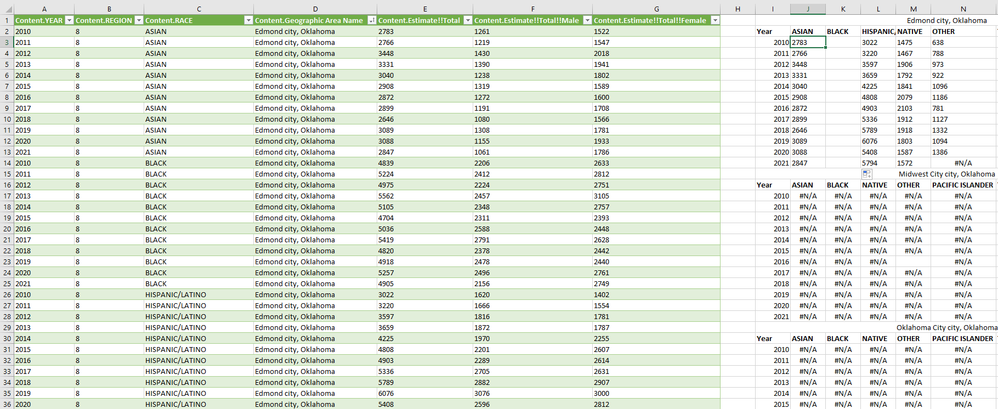Open the Content.Estimate!!Total!!Female filter dropdown

coord(715,20)
